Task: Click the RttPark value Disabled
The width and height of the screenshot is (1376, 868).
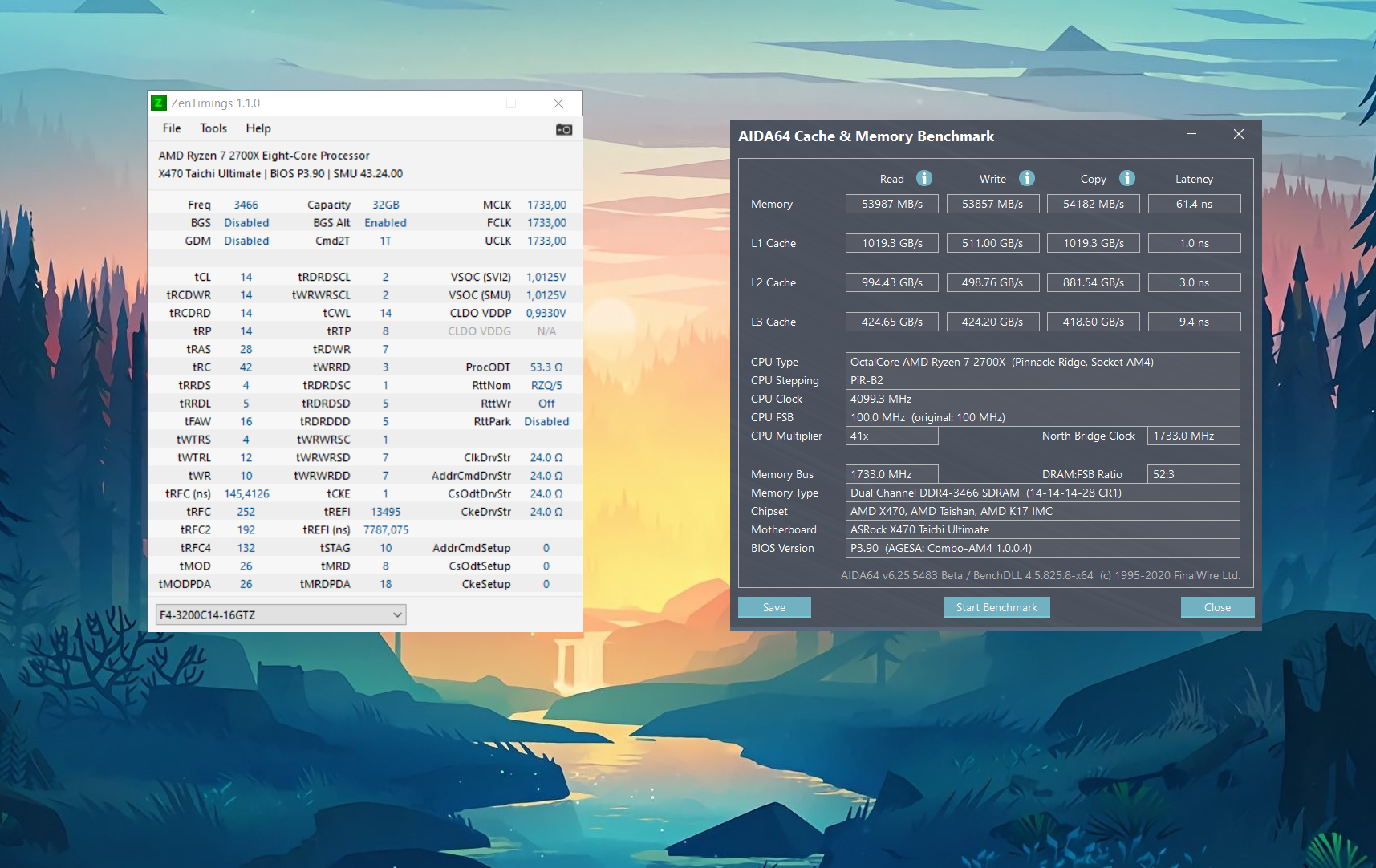Action: pyautogui.click(x=546, y=421)
